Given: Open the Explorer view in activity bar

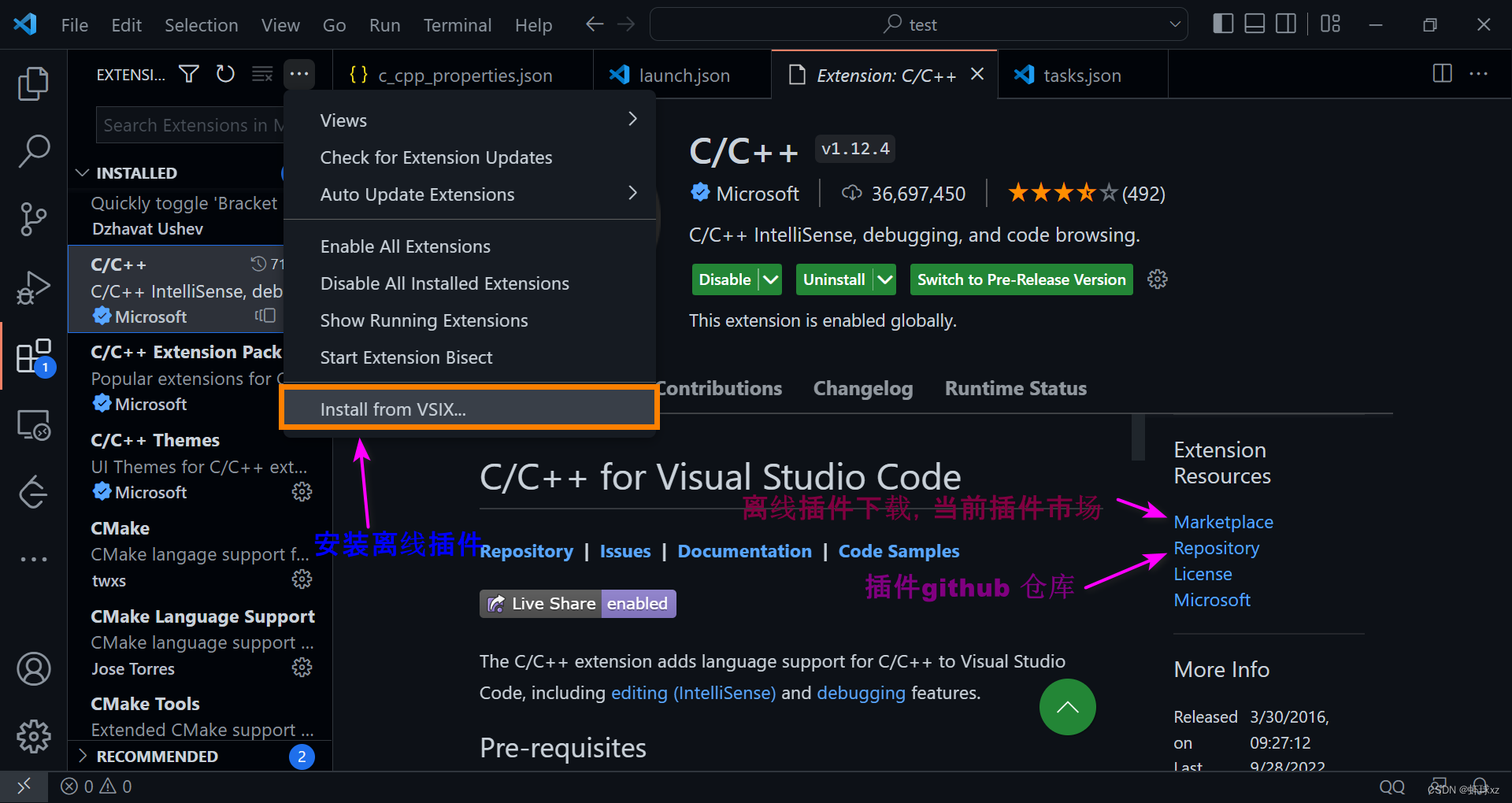Looking at the screenshot, I should click(33, 83).
